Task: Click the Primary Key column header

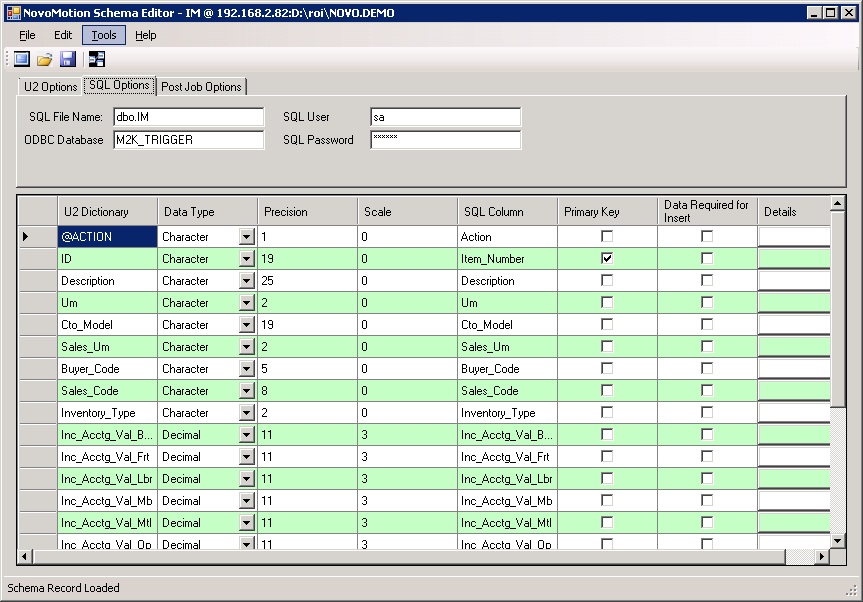Action: click(x=607, y=212)
